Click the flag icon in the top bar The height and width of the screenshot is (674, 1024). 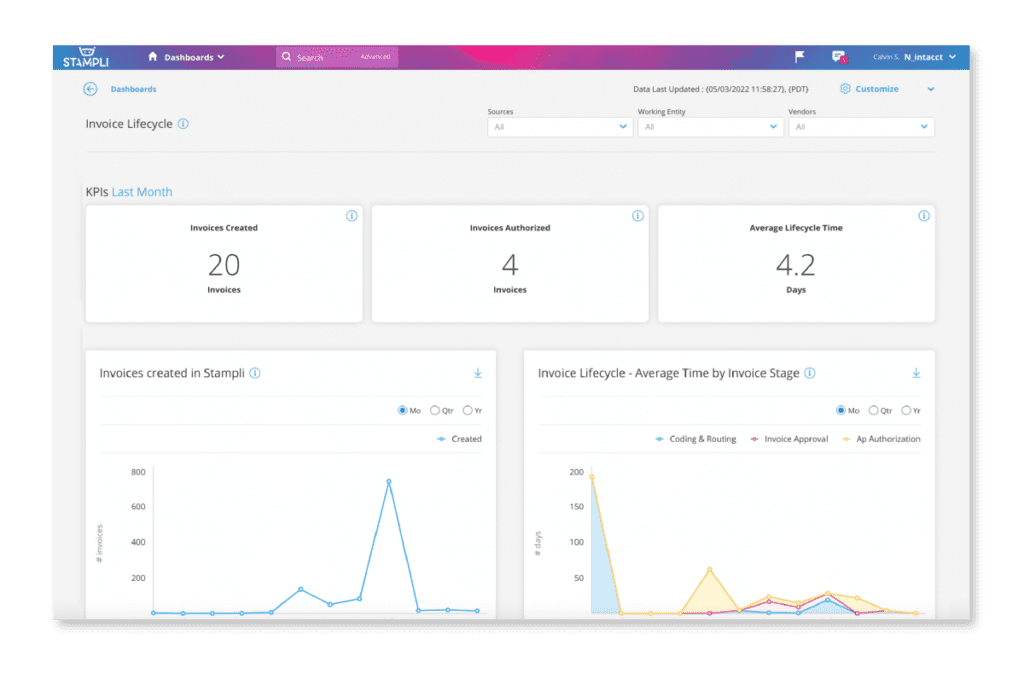(x=798, y=57)
